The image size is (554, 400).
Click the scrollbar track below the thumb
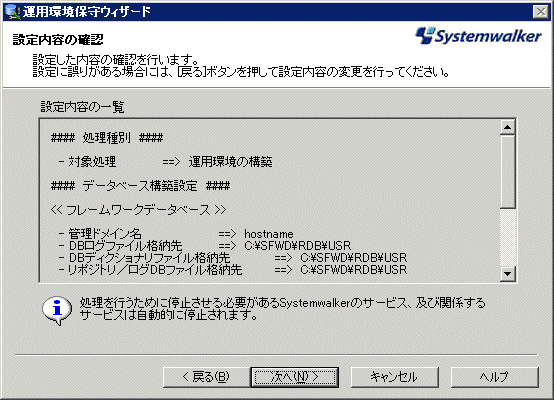pos(508,237)
